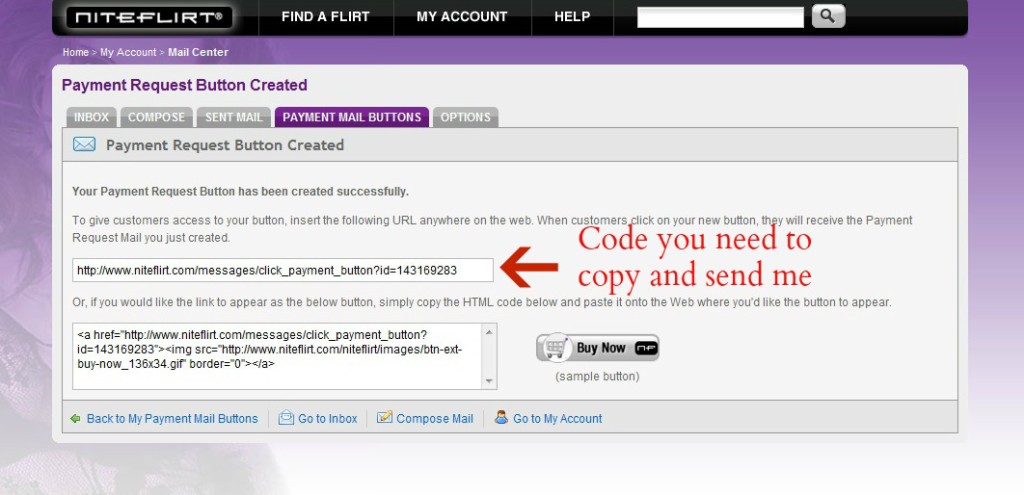Image resolution: width=1024 pixels, height=495 pixels.
Task: Open the Help menu
Action: coord(572,17)
